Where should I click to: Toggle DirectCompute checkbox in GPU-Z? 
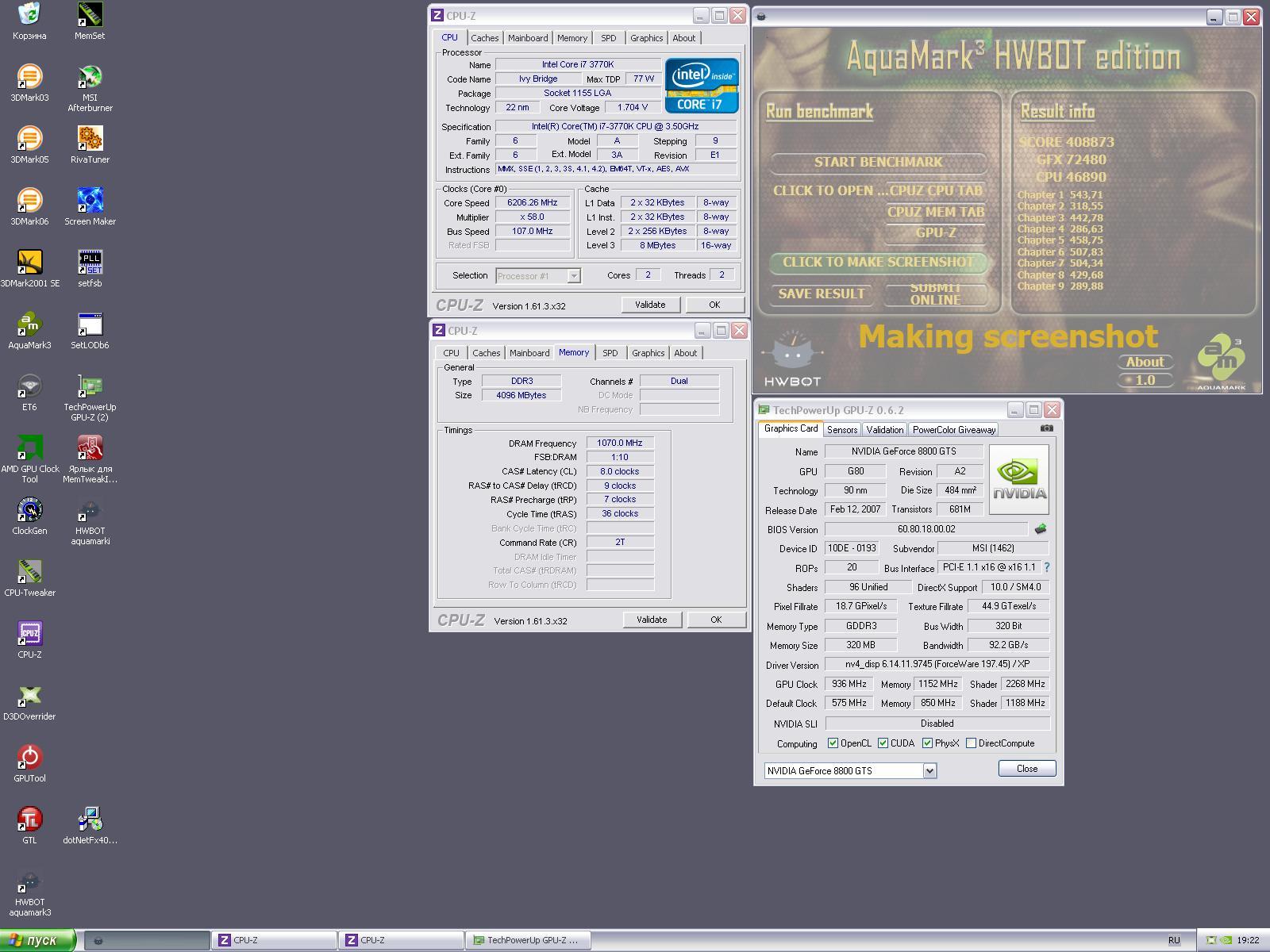(971, 743)
